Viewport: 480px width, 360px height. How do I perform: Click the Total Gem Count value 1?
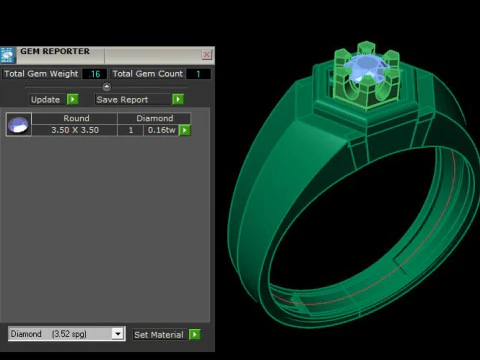tap(198, 74)
